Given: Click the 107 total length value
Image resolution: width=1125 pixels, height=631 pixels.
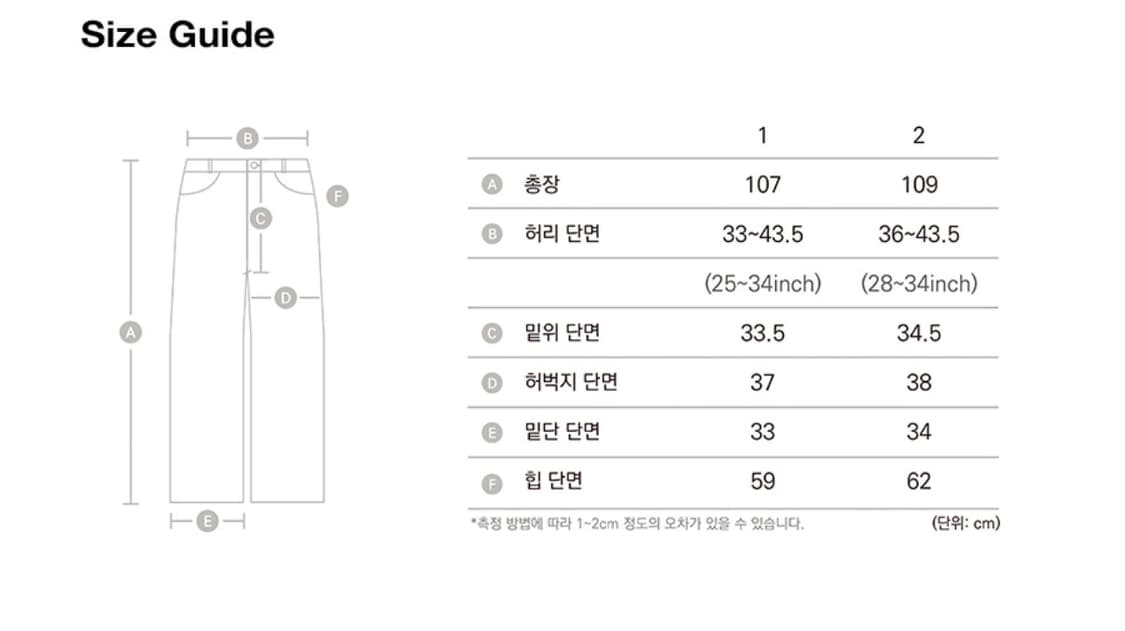Looking at the screenshot, I should pos(762,184).
